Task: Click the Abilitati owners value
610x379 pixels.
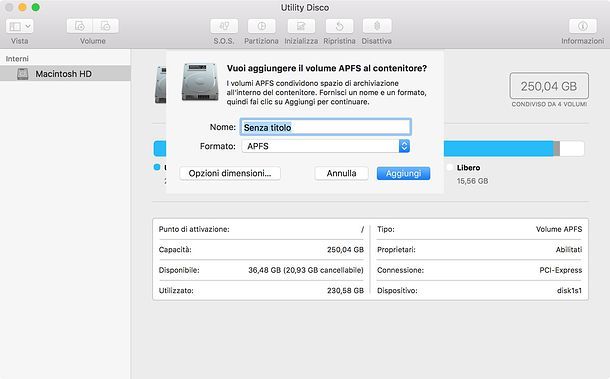Action: pyautogui.click(x=569, y=249)
